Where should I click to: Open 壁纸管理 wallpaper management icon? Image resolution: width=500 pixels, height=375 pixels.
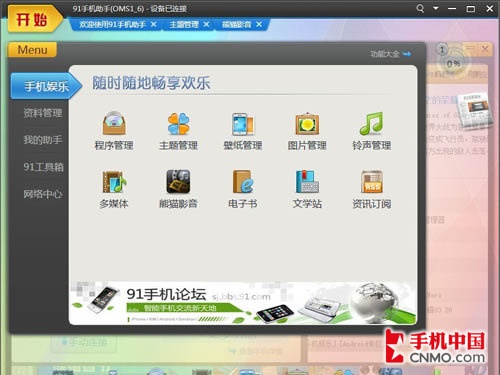coord(243,124)
